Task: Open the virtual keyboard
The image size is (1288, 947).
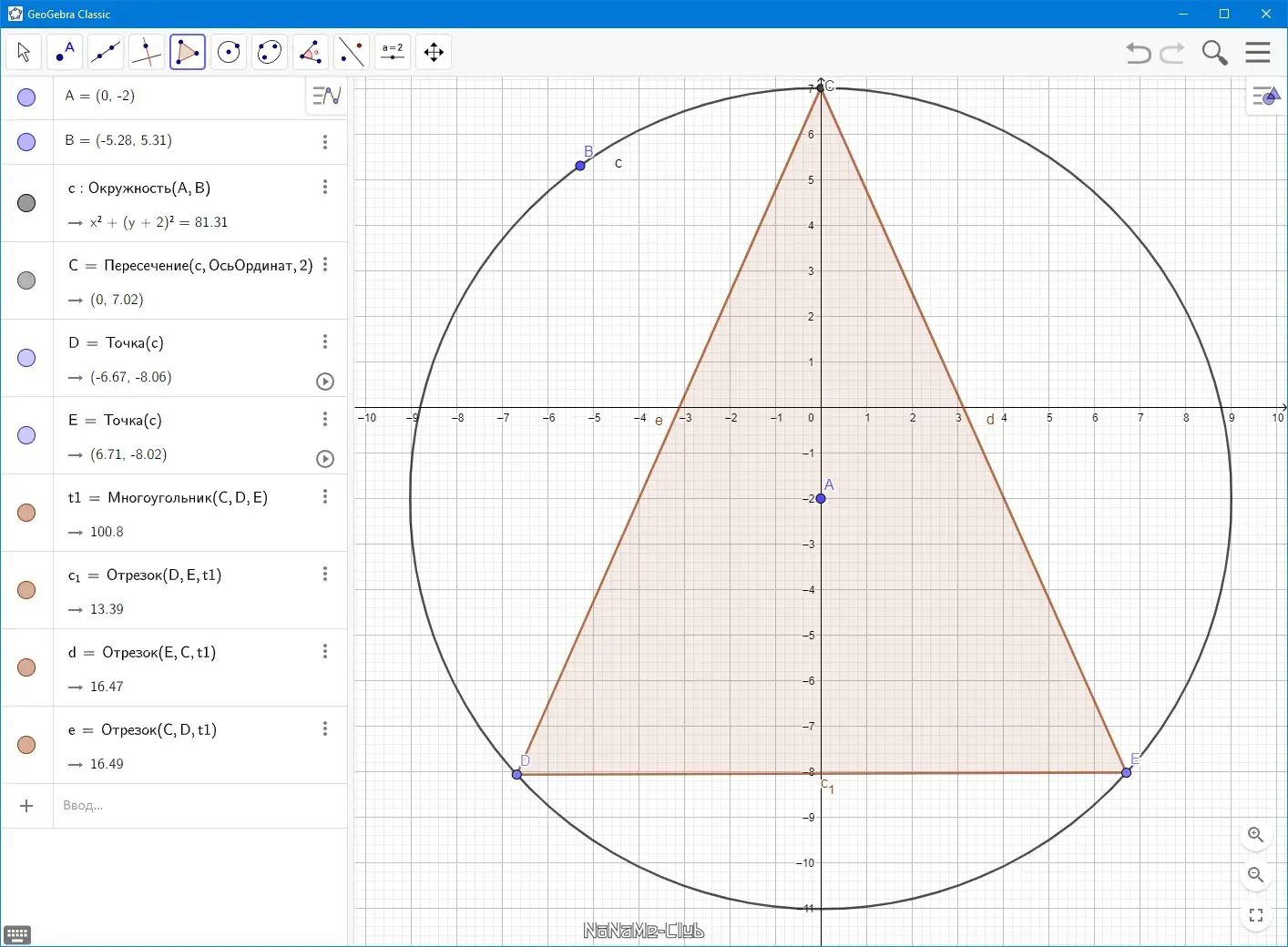Action: [17, 935]
